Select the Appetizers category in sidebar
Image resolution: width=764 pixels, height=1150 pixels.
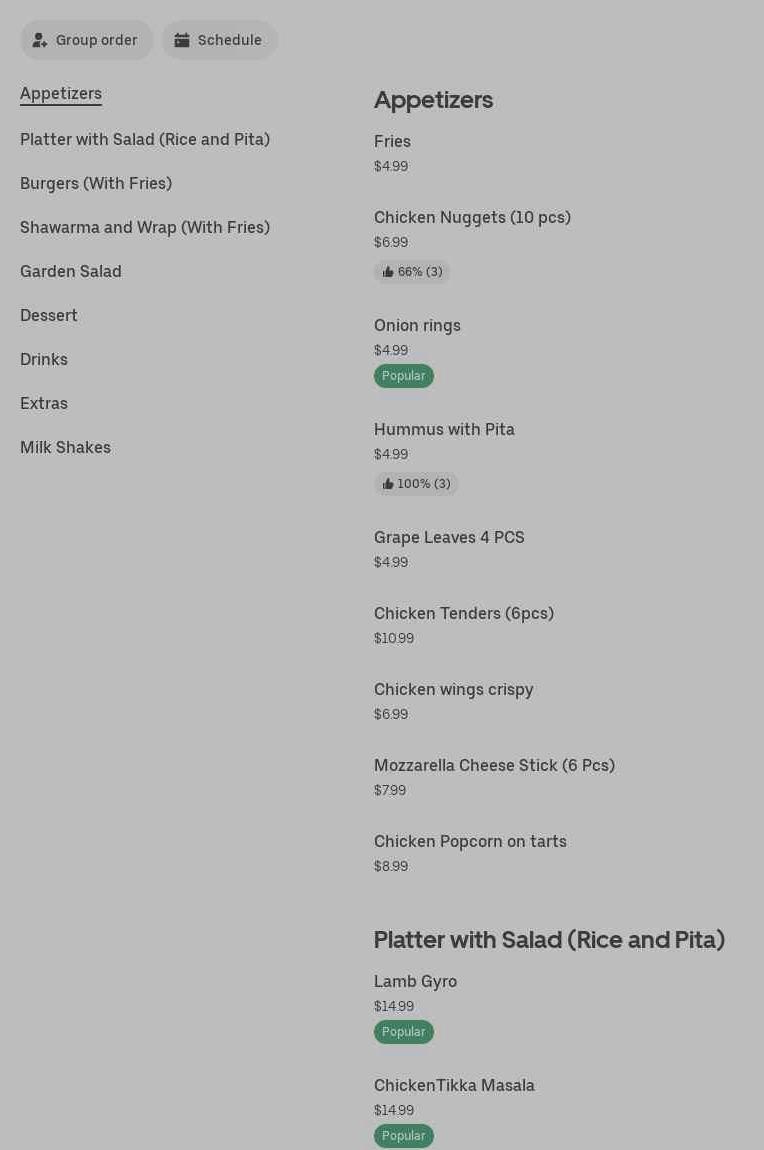(61, 94)
